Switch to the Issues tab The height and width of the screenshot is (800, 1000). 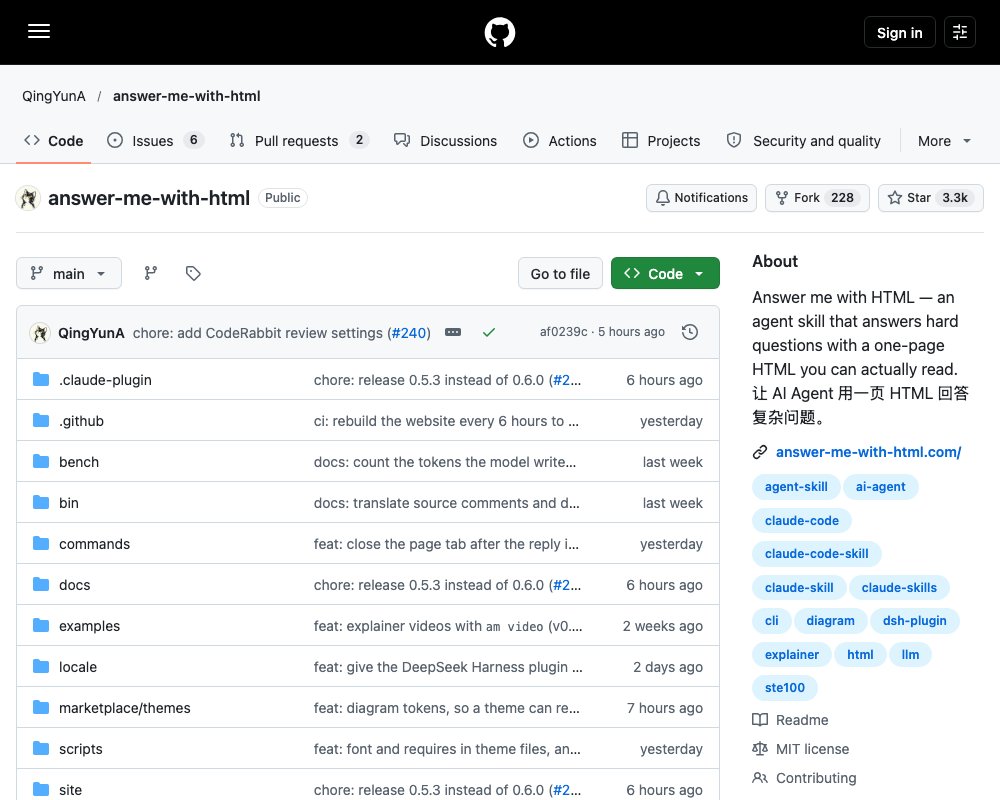coord(155,141)
